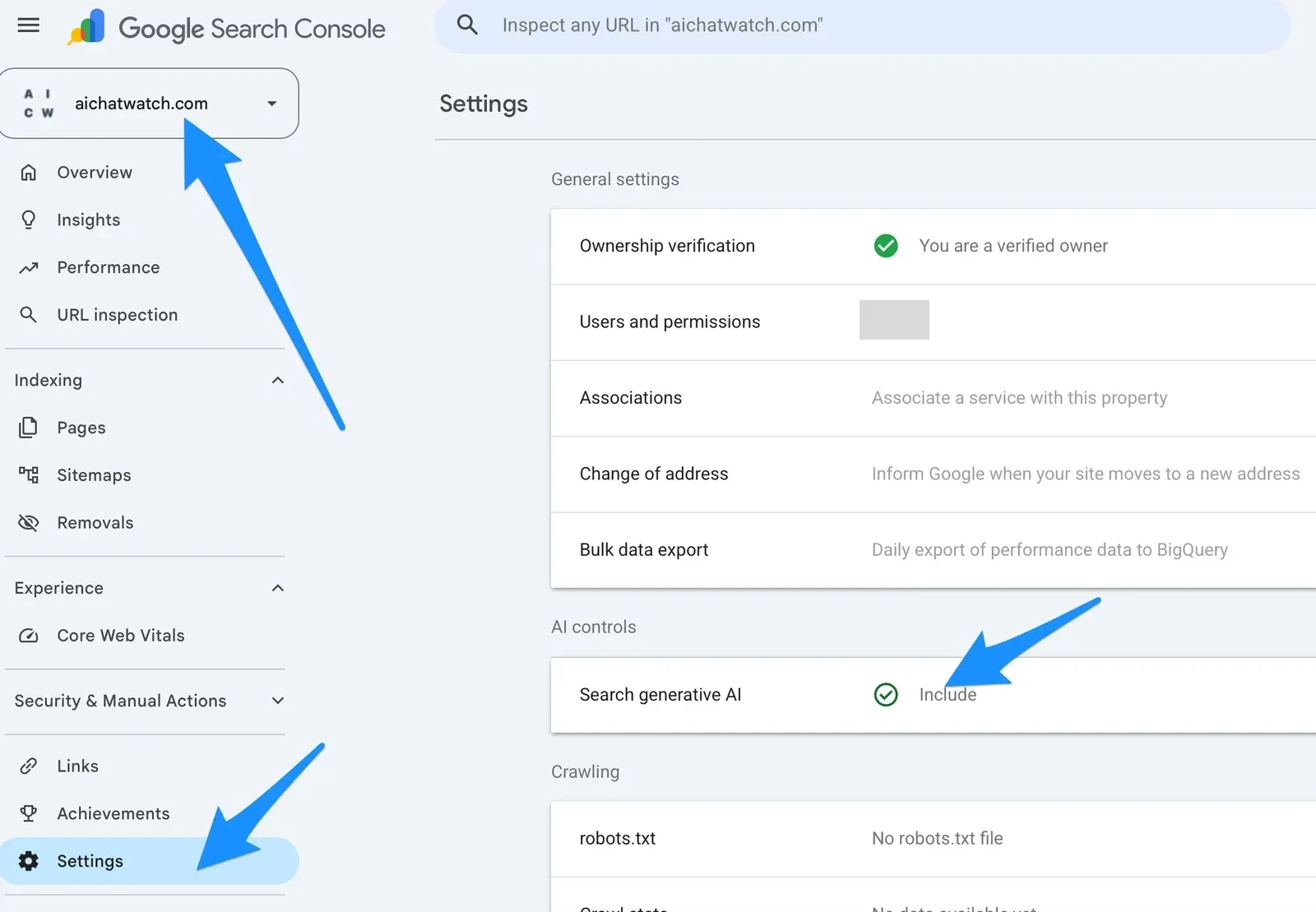Open the Change of address setting

point(934,475)
